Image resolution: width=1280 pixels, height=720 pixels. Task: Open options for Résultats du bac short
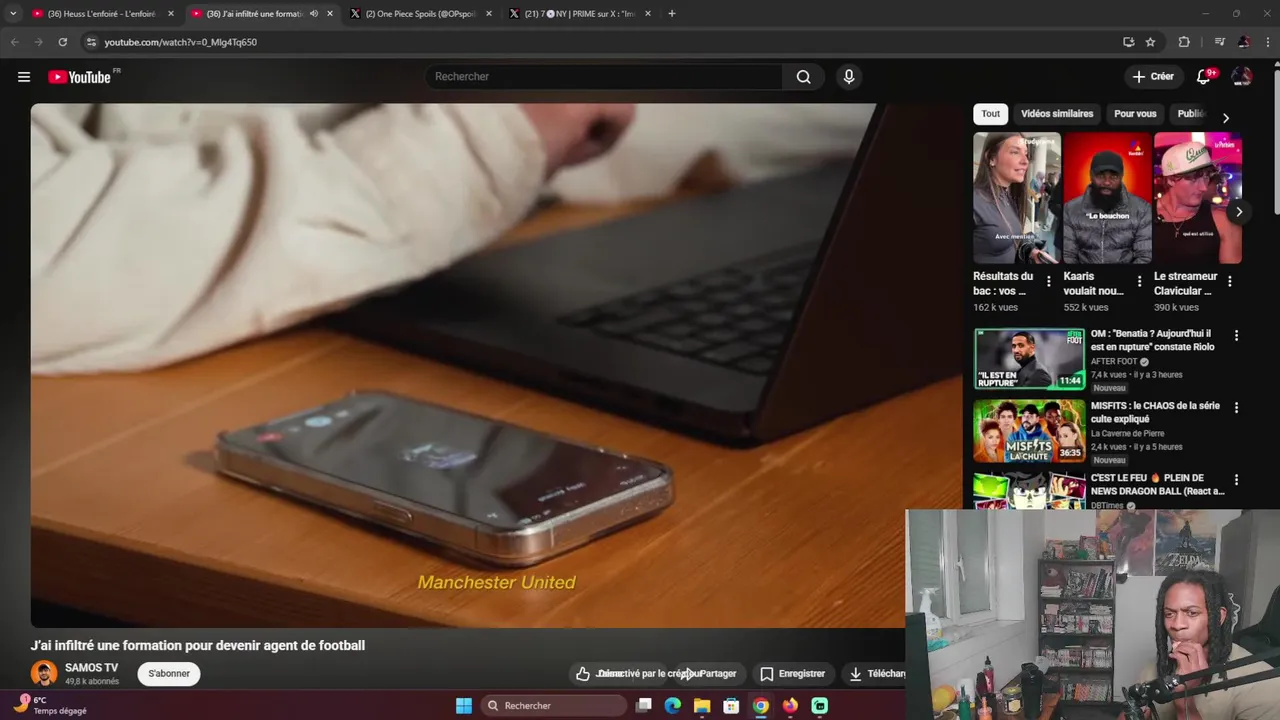coord(1049,282)
